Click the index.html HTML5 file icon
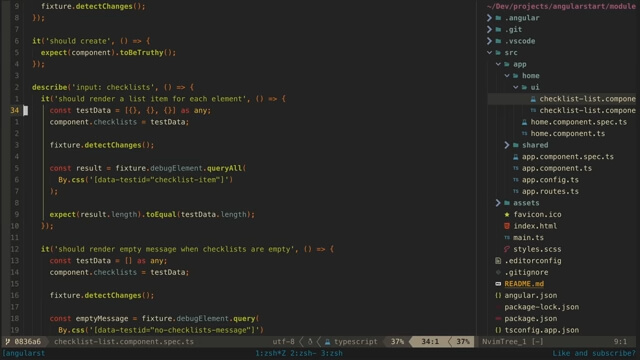The height and width of the screenshot is (360, 640). point(507,226)
